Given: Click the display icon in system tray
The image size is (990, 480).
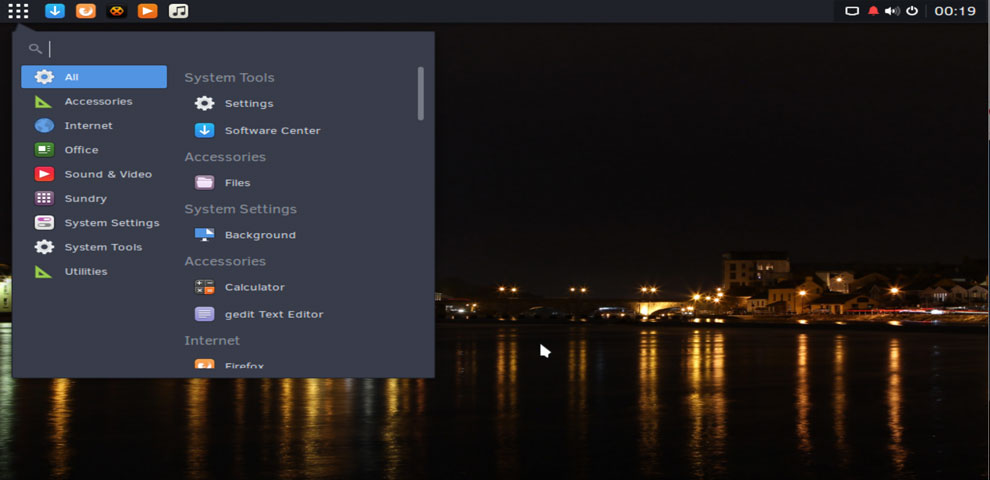Looking at the screenshot, I should (852, 11).
